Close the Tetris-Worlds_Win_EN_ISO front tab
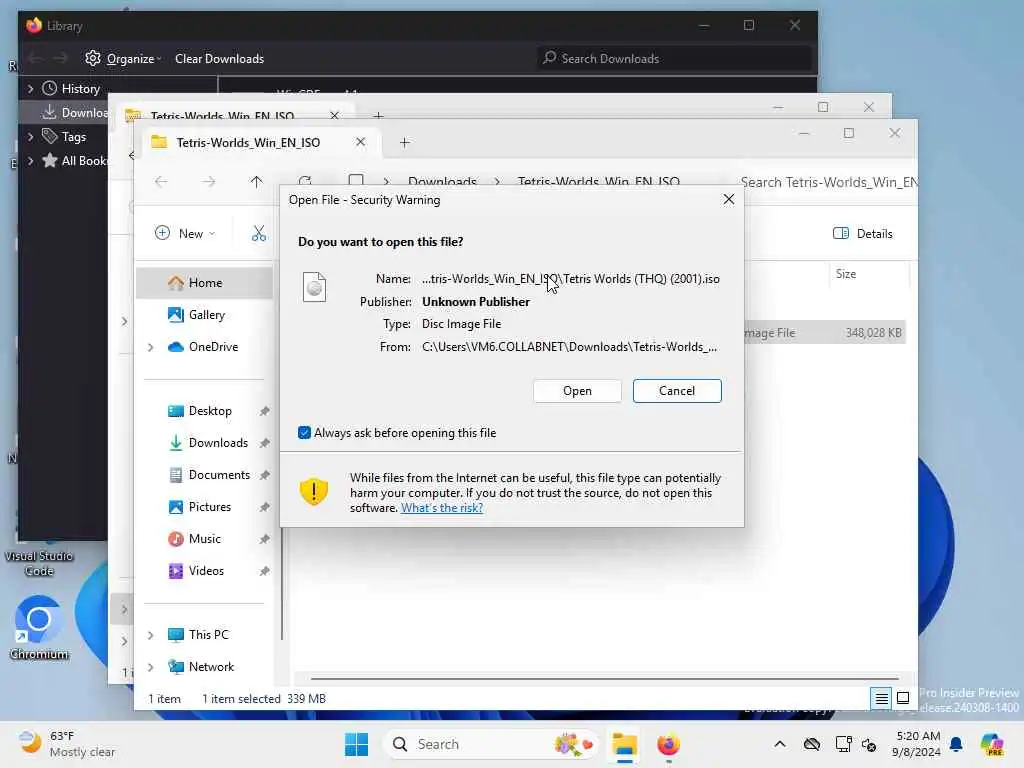 (360, 142)
